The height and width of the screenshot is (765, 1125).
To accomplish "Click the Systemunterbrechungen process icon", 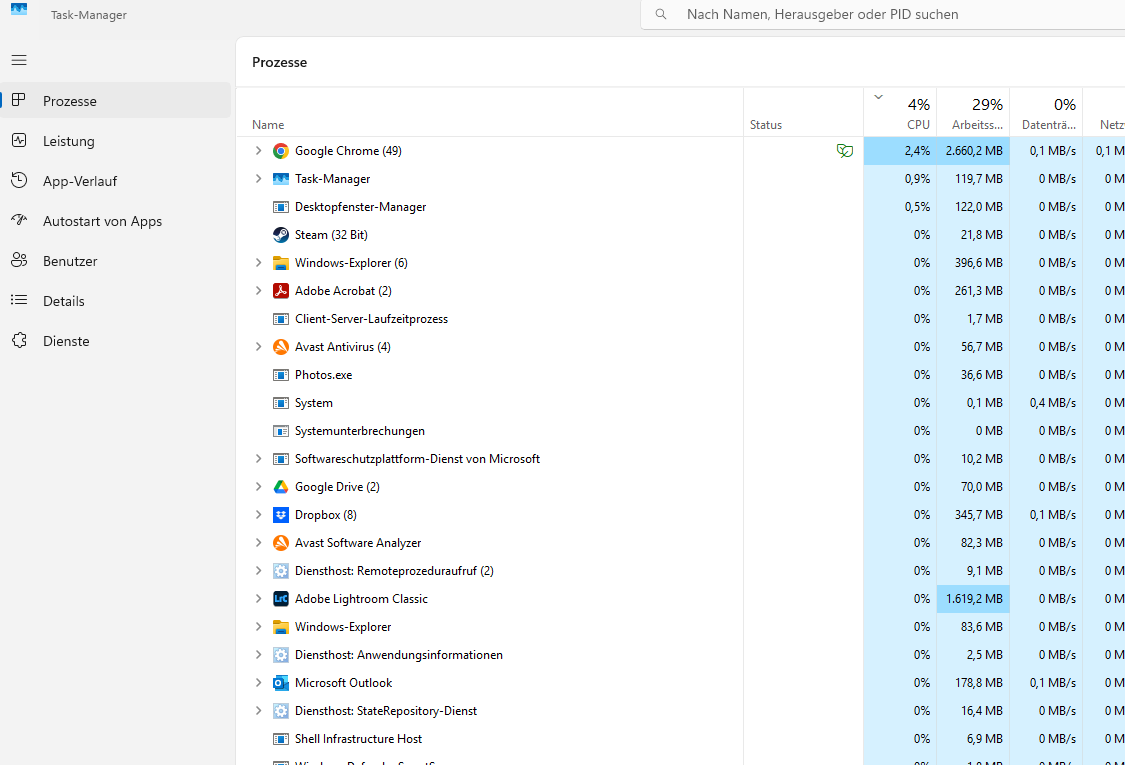I will pos(281,431).
